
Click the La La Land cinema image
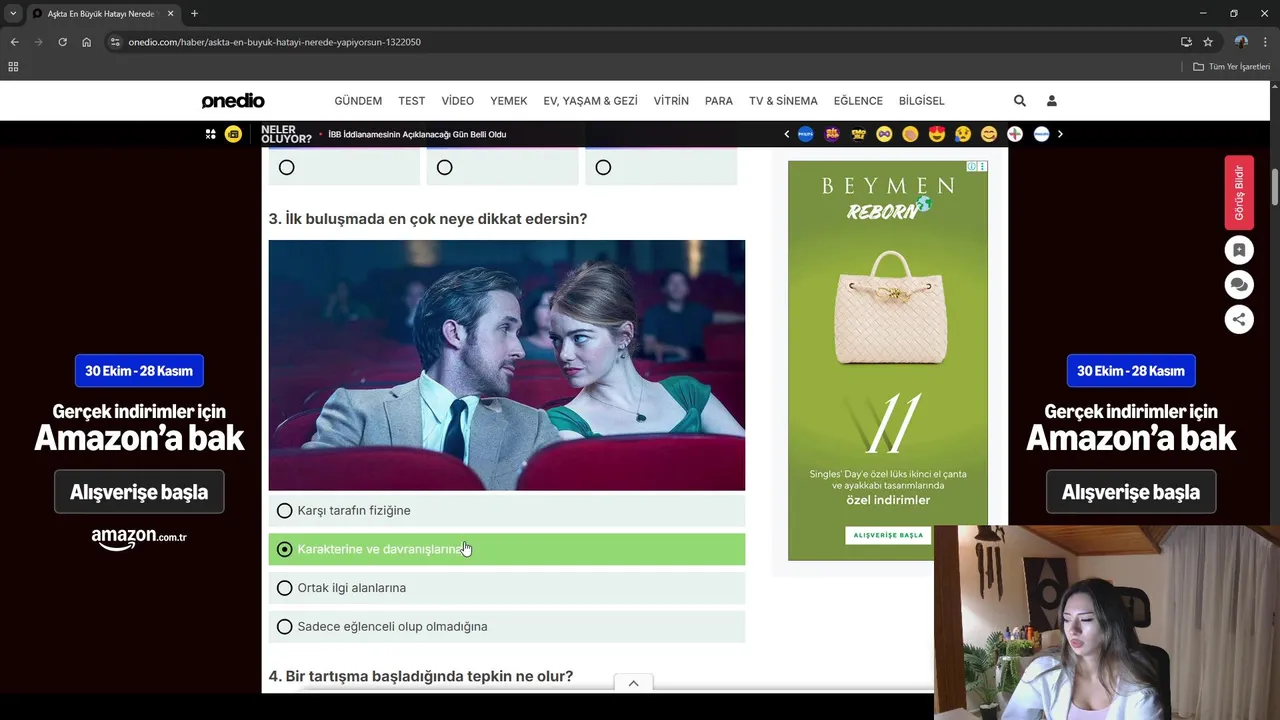tap(507, 365)
